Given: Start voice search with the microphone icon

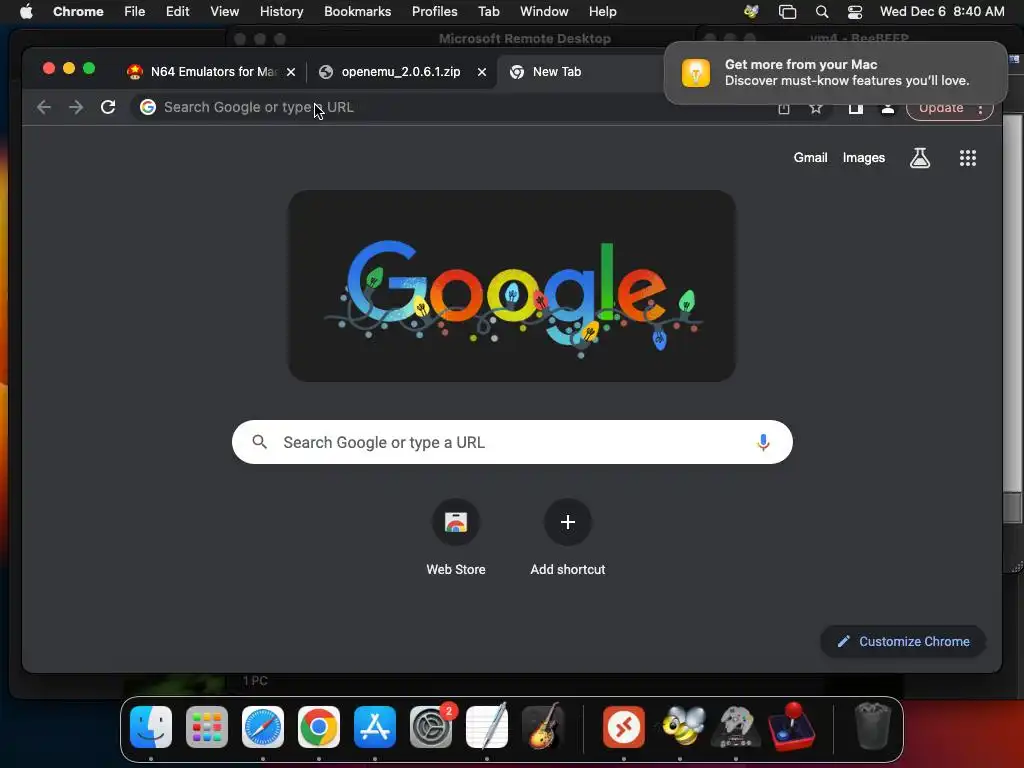Looking at the screenshot, I should pyautogui.click(x=762, y=442).
